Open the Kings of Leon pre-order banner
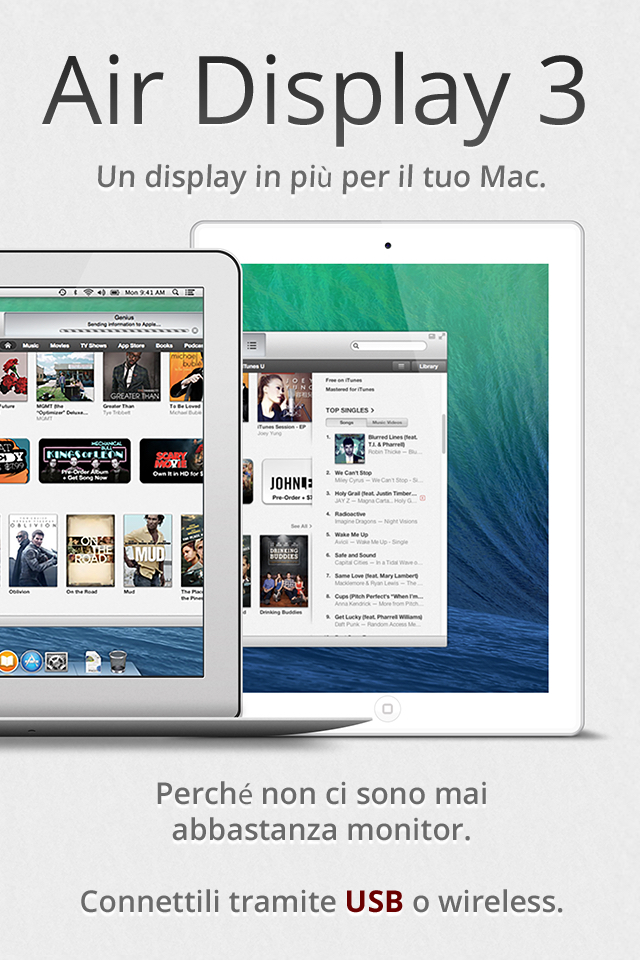The height and width of the screenshot is (960, 640). point(85,461)
